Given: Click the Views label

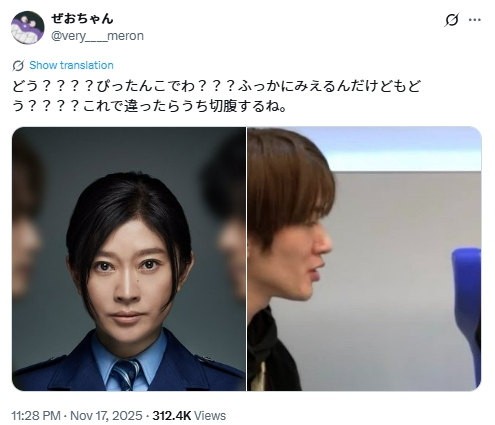Looking at the screenshot, I should tap(210, 416).
